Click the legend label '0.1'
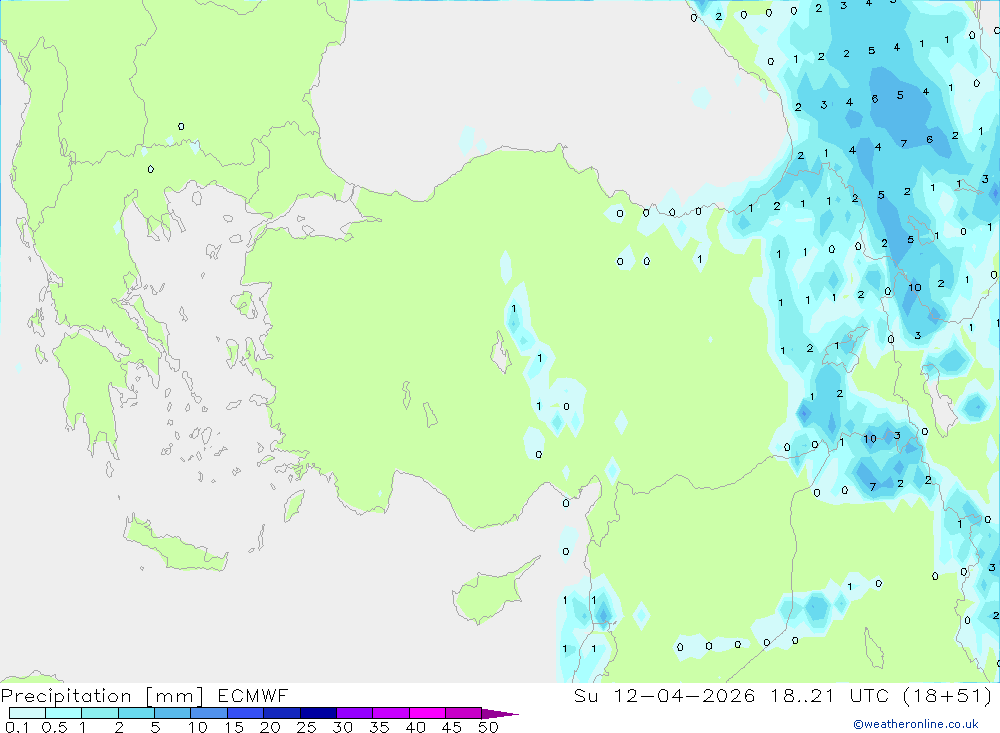The height and width of the screenshot is (733, 1000). [x=17, y=727]
